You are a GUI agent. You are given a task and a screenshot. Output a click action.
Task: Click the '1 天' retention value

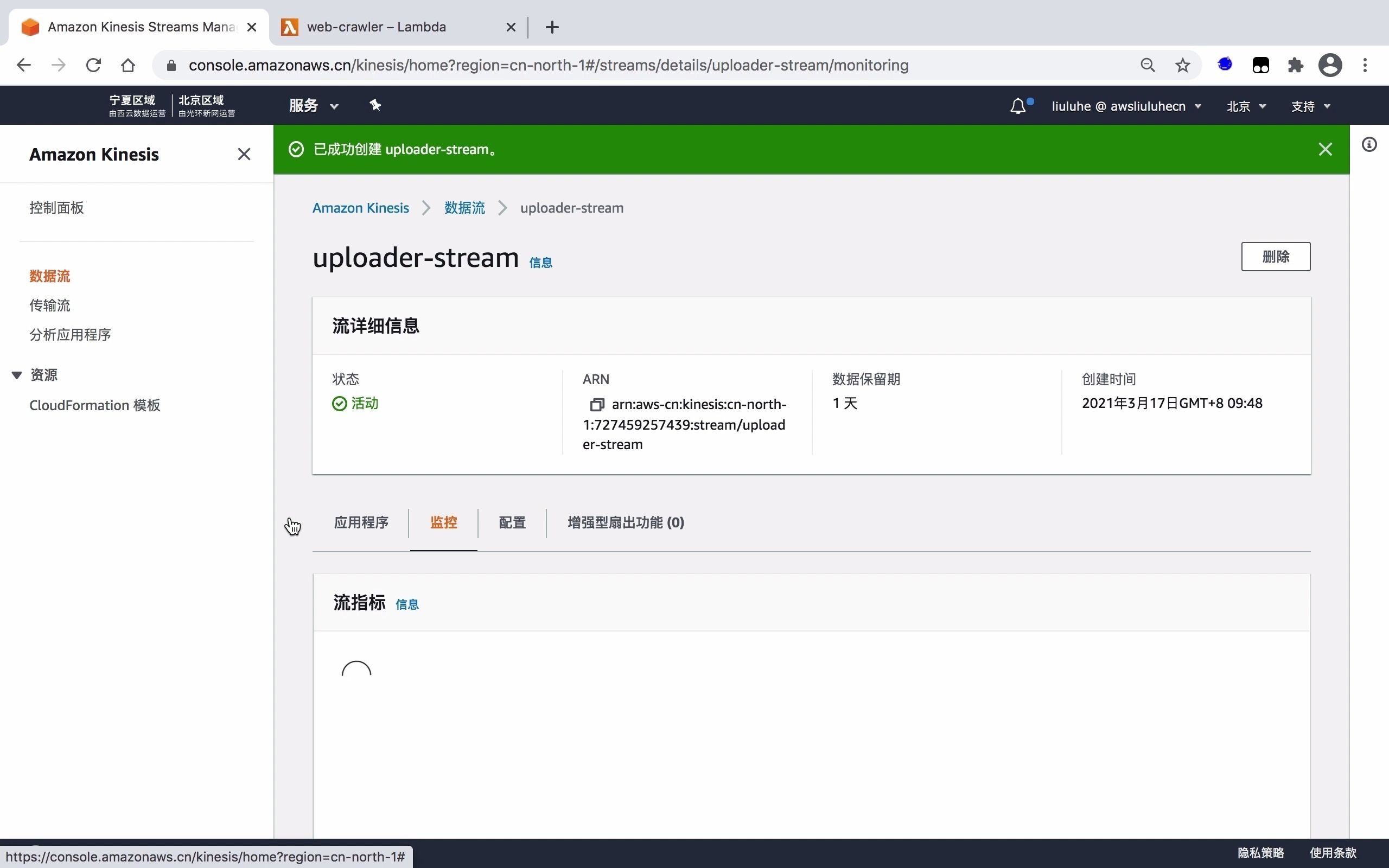point(845,404)
